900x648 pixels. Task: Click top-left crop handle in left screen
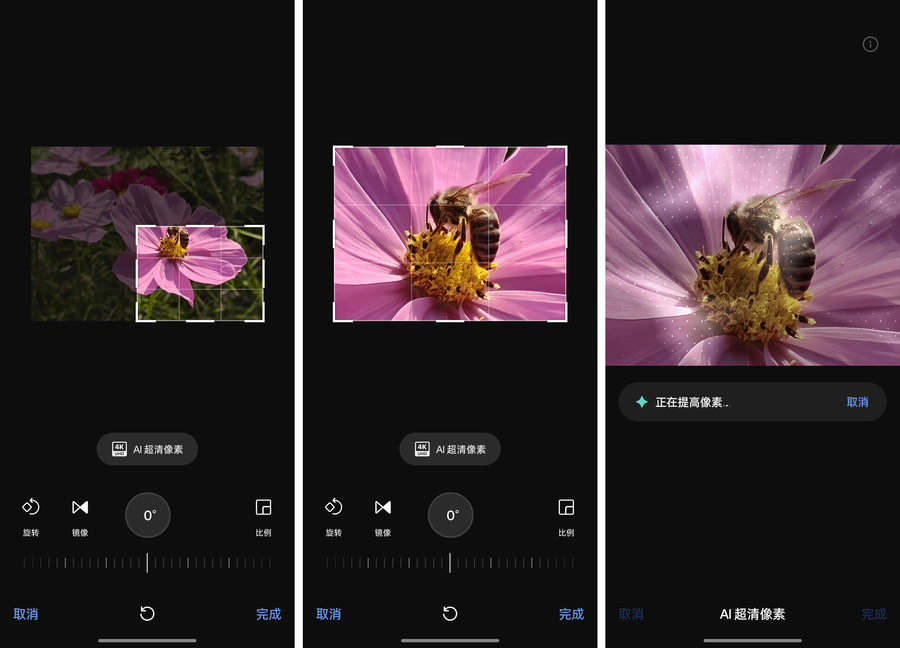137,227
